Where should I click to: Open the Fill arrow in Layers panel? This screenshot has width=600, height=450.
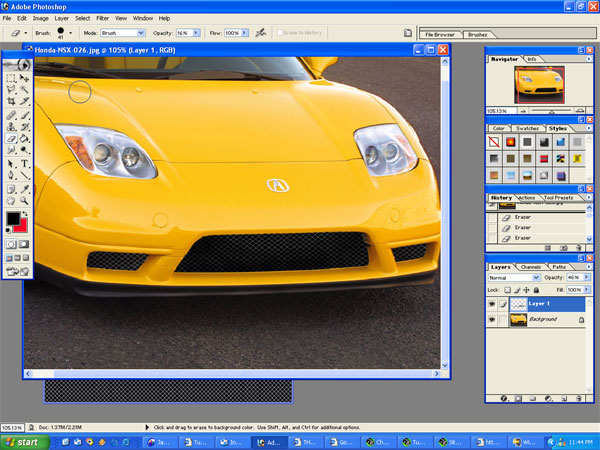(586, 290)
